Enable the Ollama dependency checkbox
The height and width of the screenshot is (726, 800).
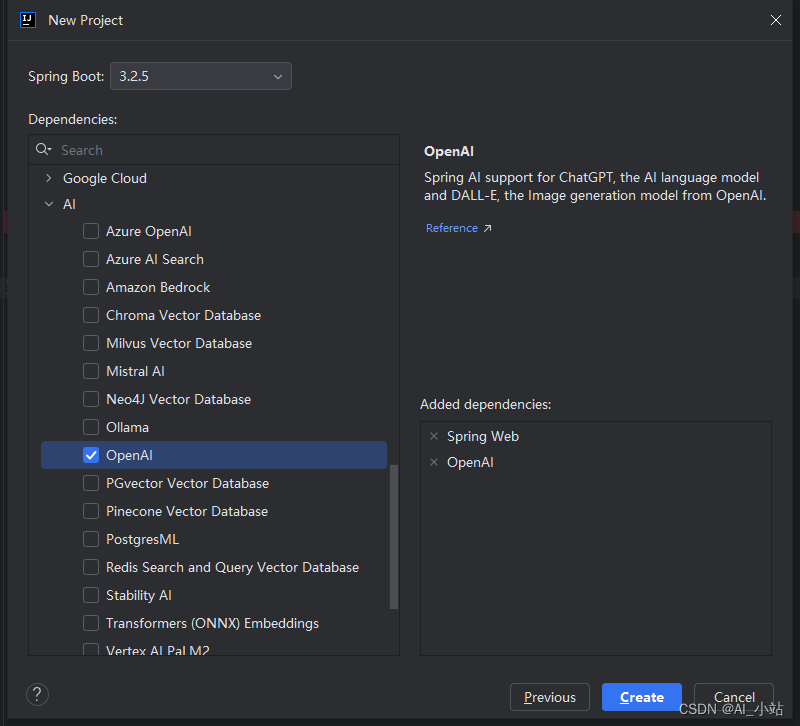[91, 427]
